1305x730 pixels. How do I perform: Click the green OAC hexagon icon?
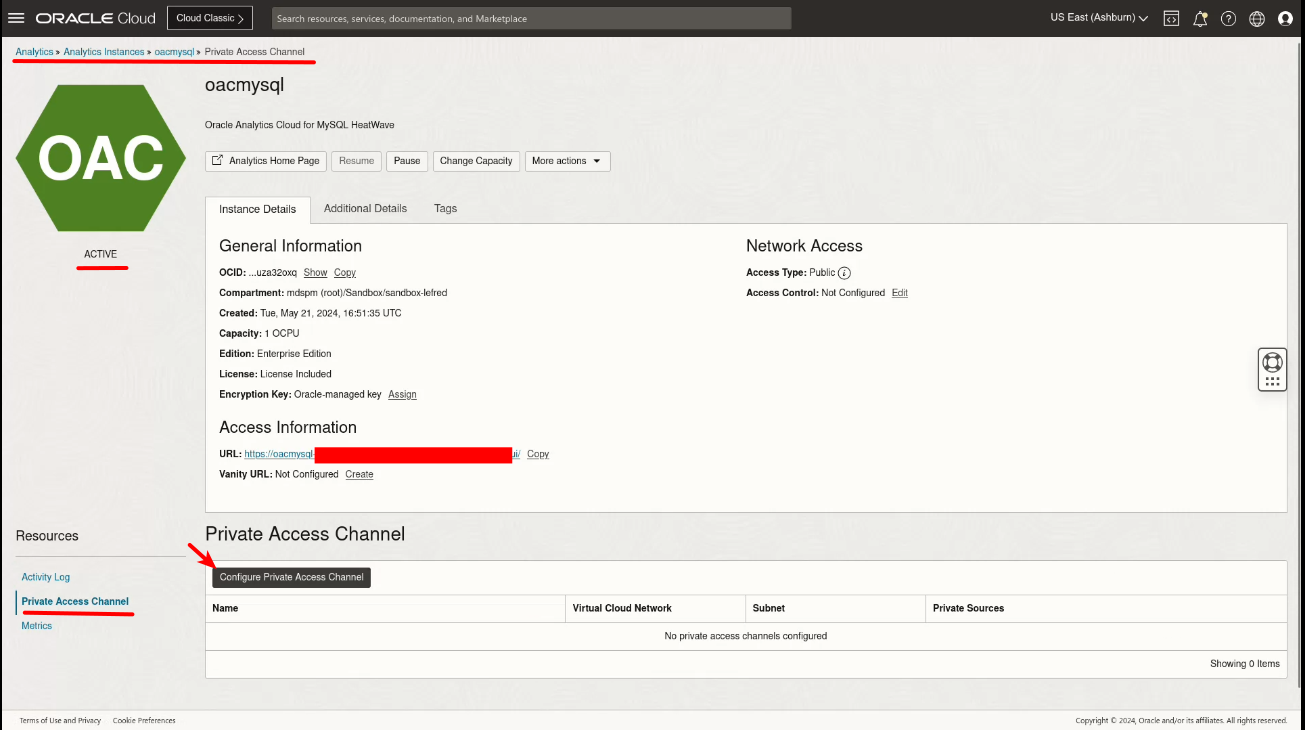click(x=100, y=158)
